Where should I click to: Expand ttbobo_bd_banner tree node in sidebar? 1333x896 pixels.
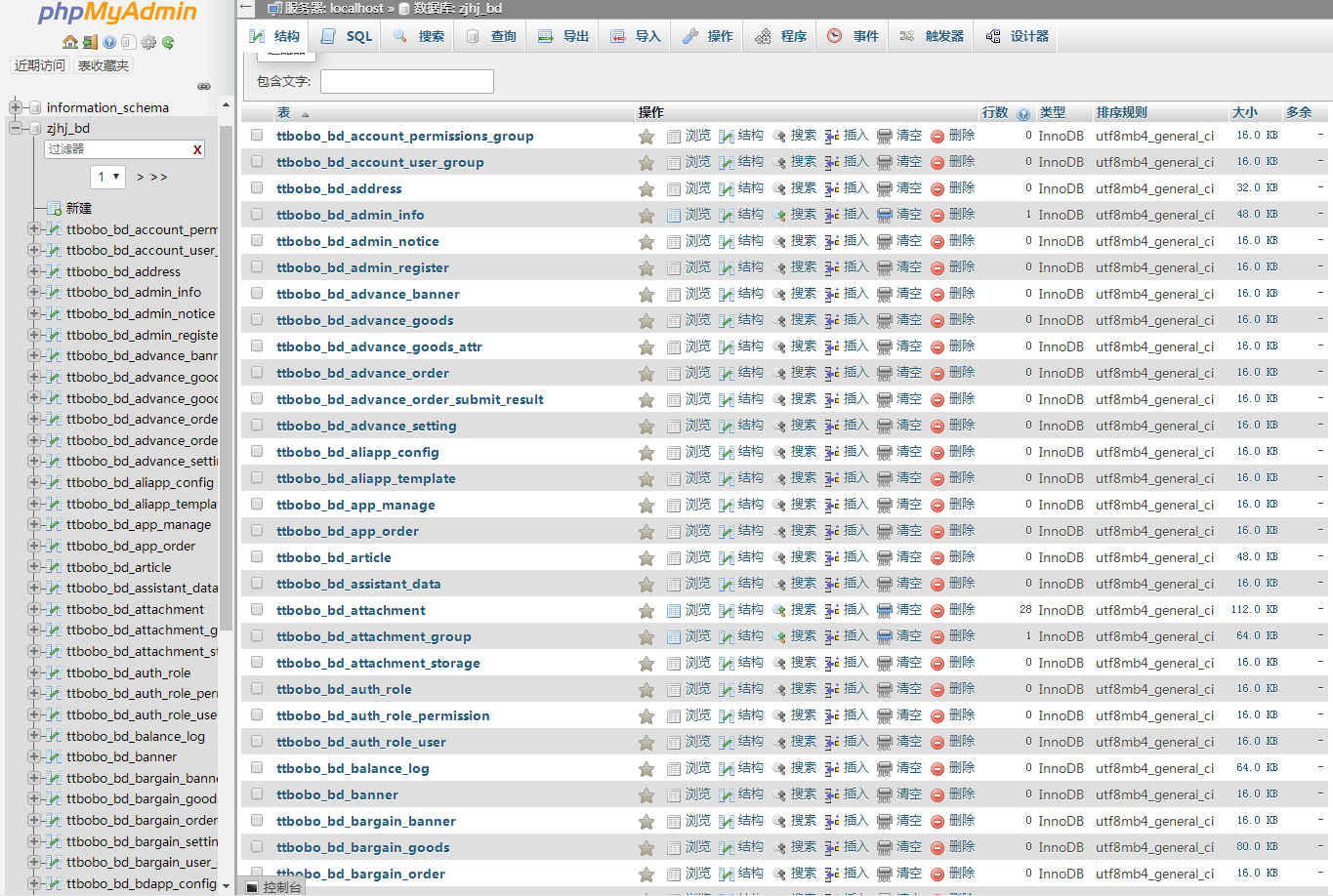pos(34,756)
